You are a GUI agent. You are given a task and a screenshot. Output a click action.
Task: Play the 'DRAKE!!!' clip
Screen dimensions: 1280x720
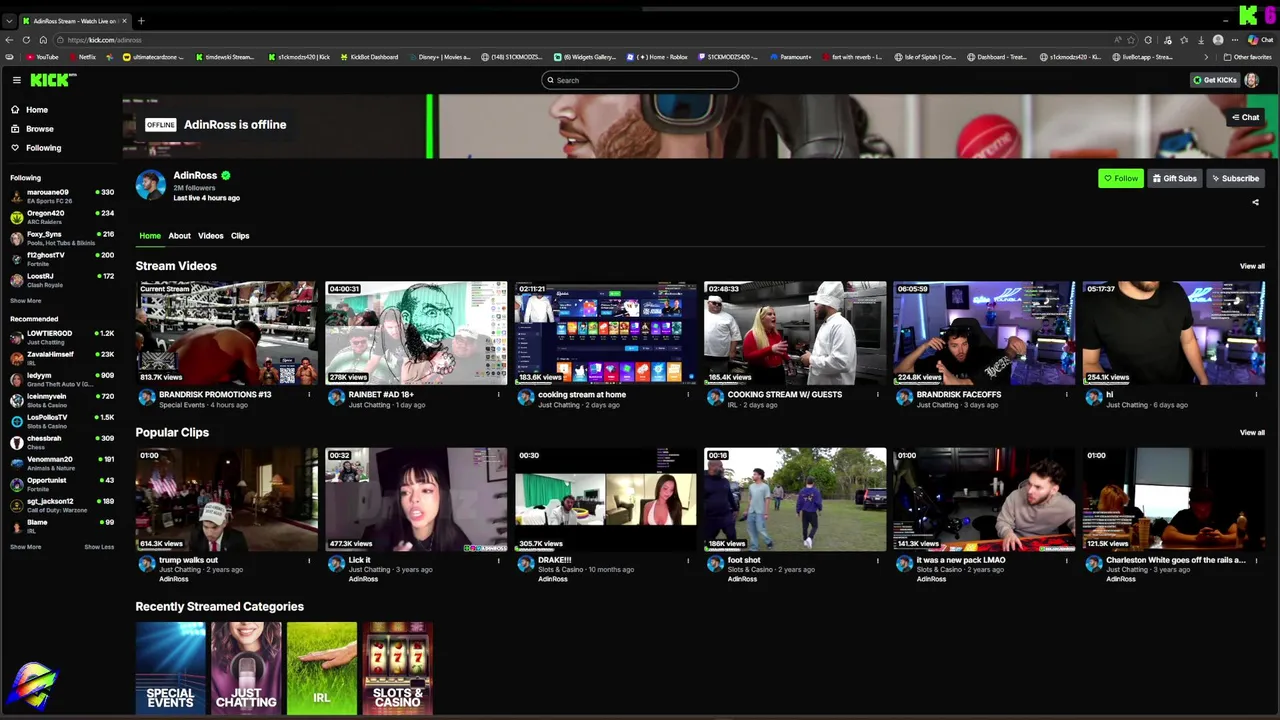point(606,499)
